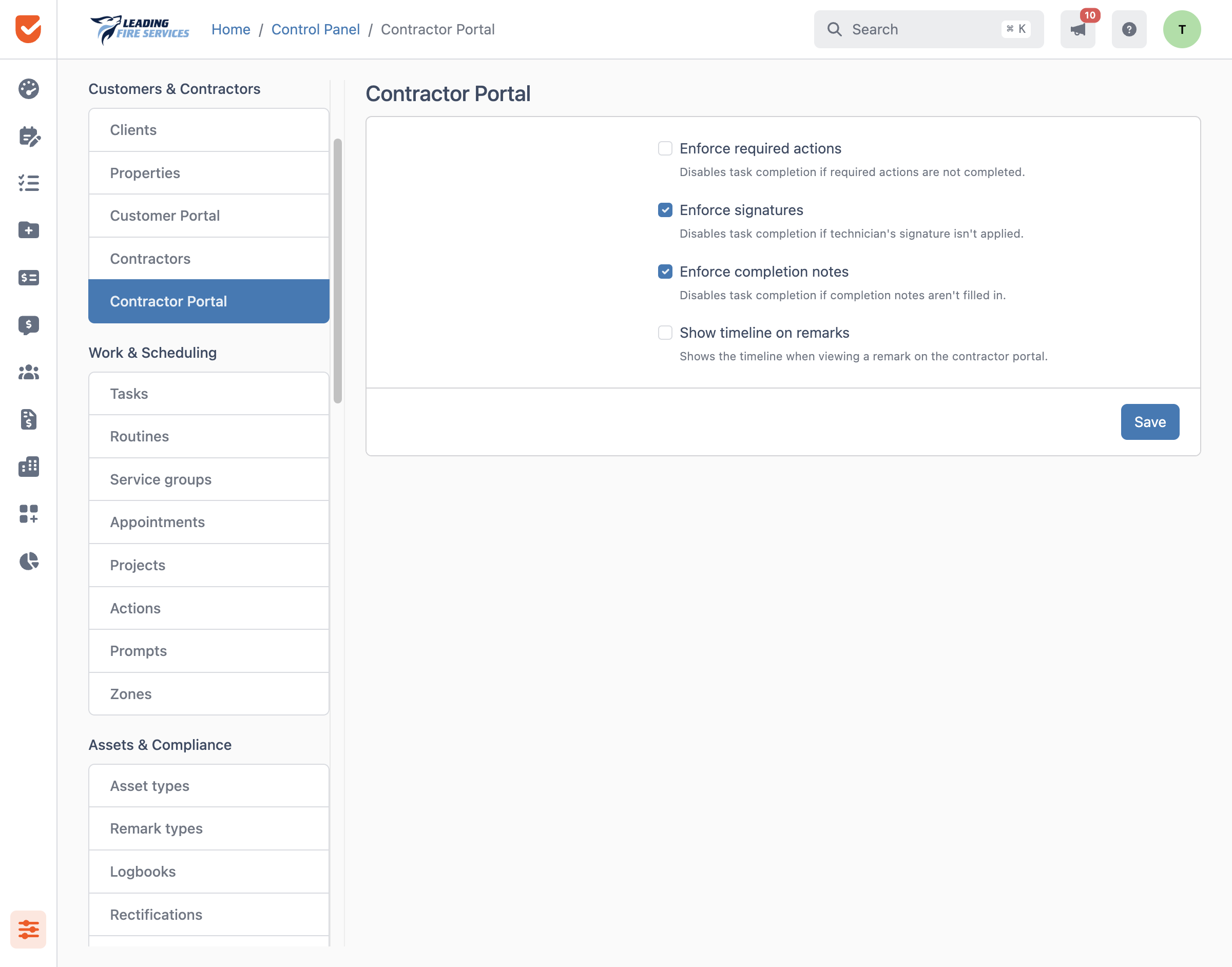Open Zones settings

click(x=209, y=694)
